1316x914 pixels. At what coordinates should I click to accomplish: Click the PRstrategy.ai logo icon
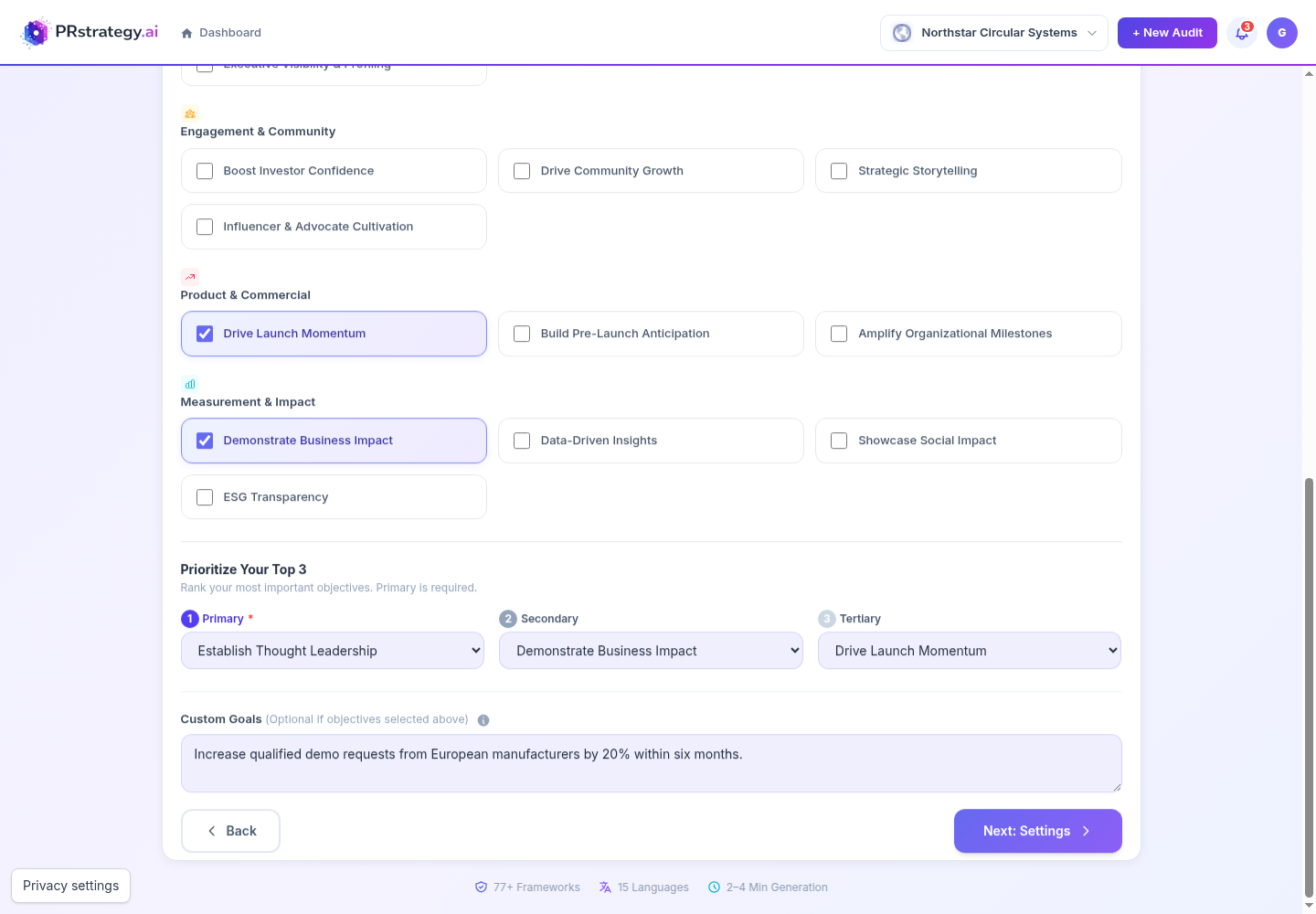coord(35,33)
